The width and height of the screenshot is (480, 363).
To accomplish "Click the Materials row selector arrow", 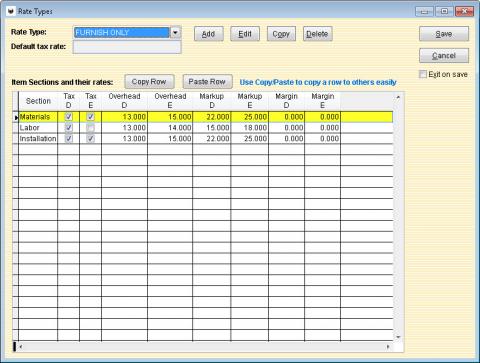I will coord(15,117).
